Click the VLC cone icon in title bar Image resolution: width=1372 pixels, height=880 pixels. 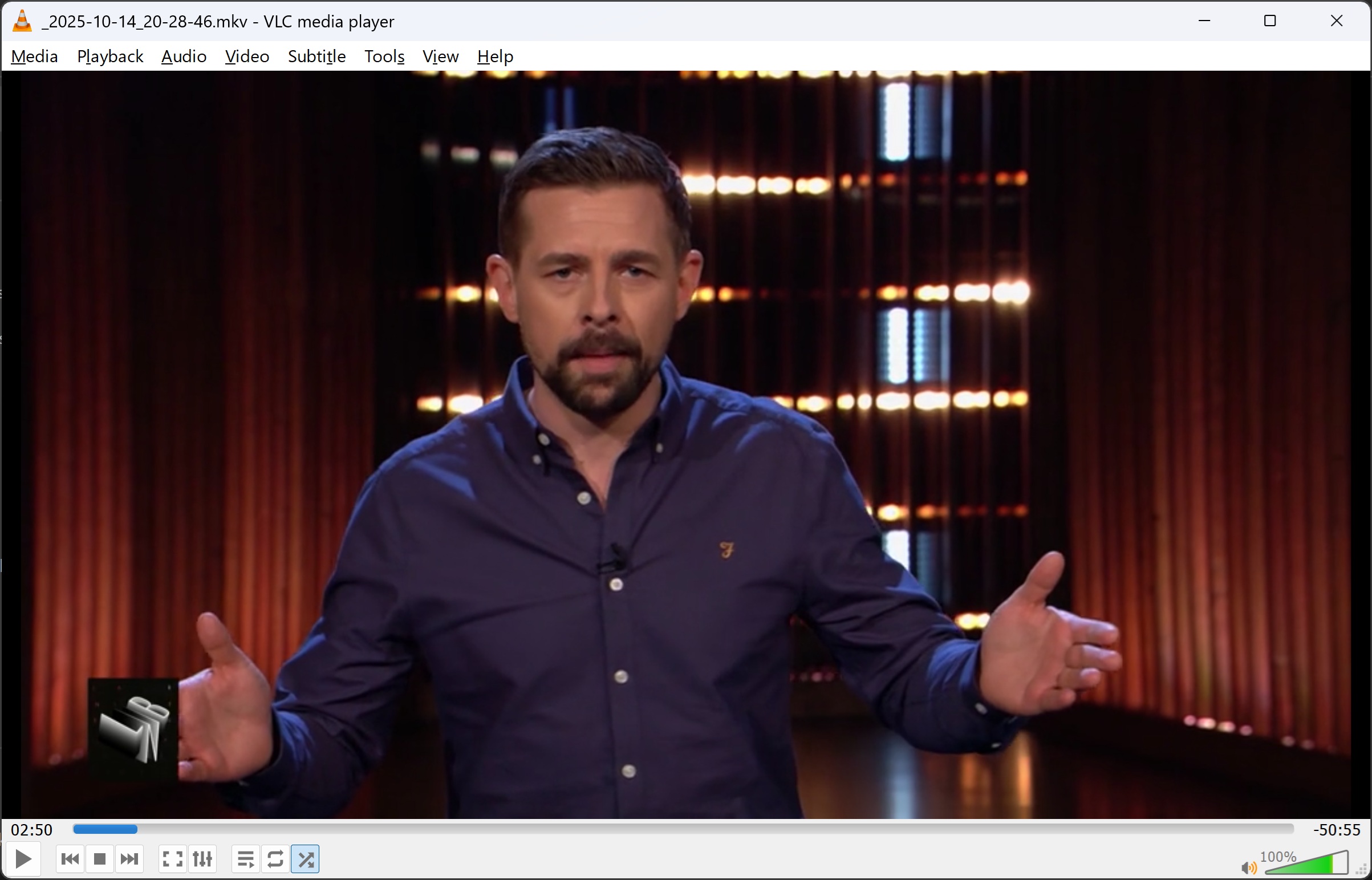22,21
